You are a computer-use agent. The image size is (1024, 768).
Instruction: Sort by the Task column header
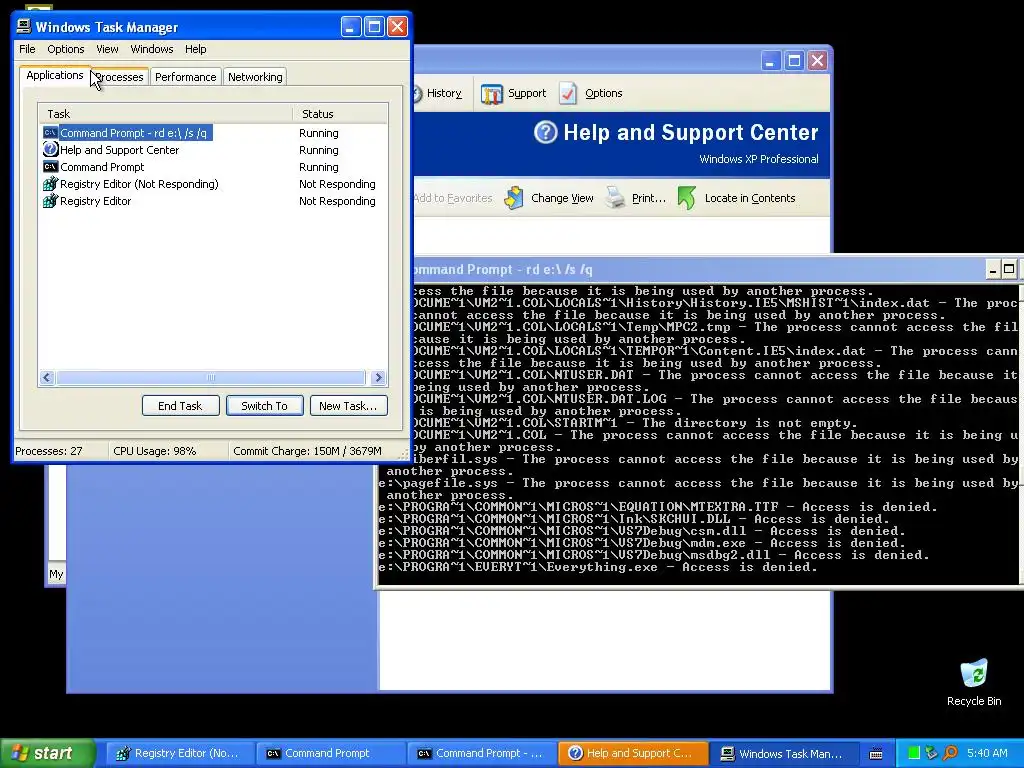tap(165, 114)
